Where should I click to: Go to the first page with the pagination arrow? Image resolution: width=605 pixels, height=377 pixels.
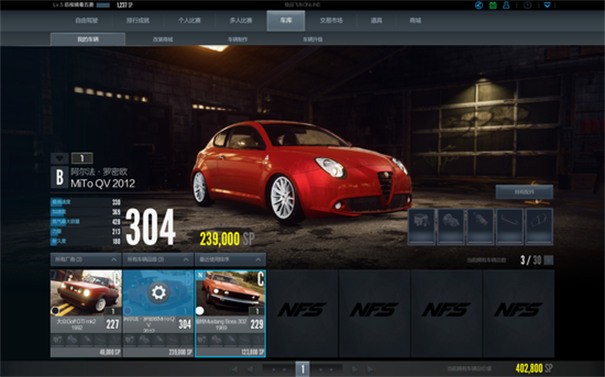(x=235, y=369)
